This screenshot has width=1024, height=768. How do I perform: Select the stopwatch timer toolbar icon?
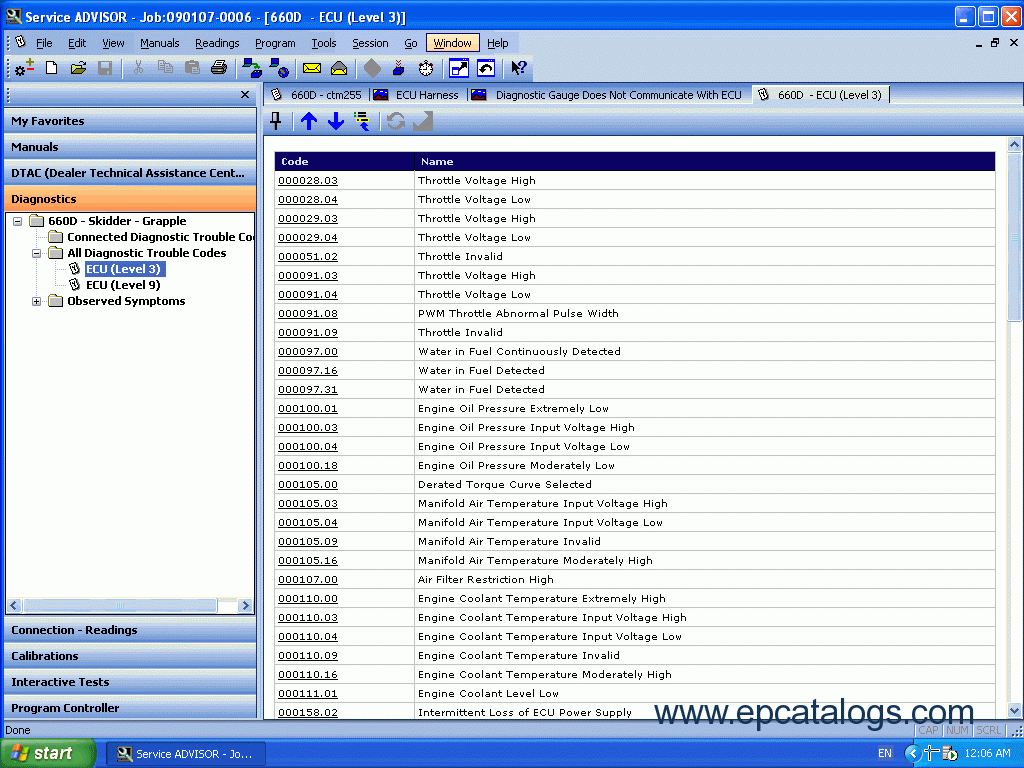pyautogui.click(x=424, y=68)
